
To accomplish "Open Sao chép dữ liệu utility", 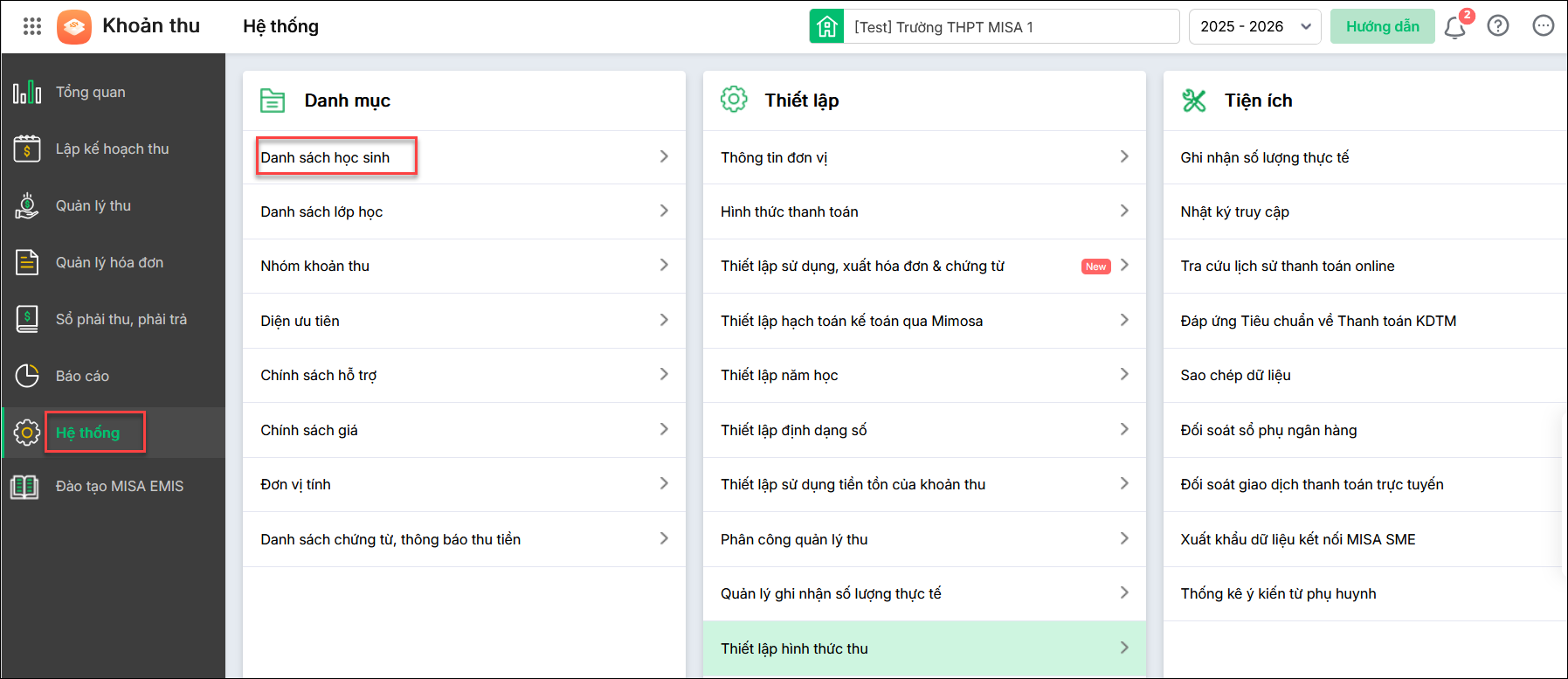I will [1235, 375].
